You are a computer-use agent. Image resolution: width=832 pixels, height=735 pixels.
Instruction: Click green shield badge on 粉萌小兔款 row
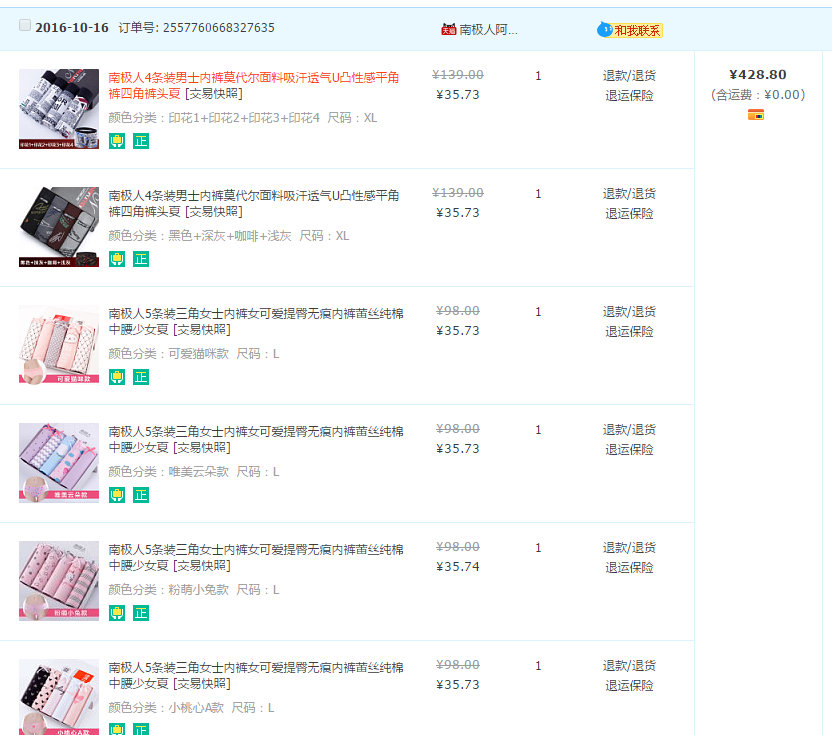pyautogui.click(x=117, y=613)
